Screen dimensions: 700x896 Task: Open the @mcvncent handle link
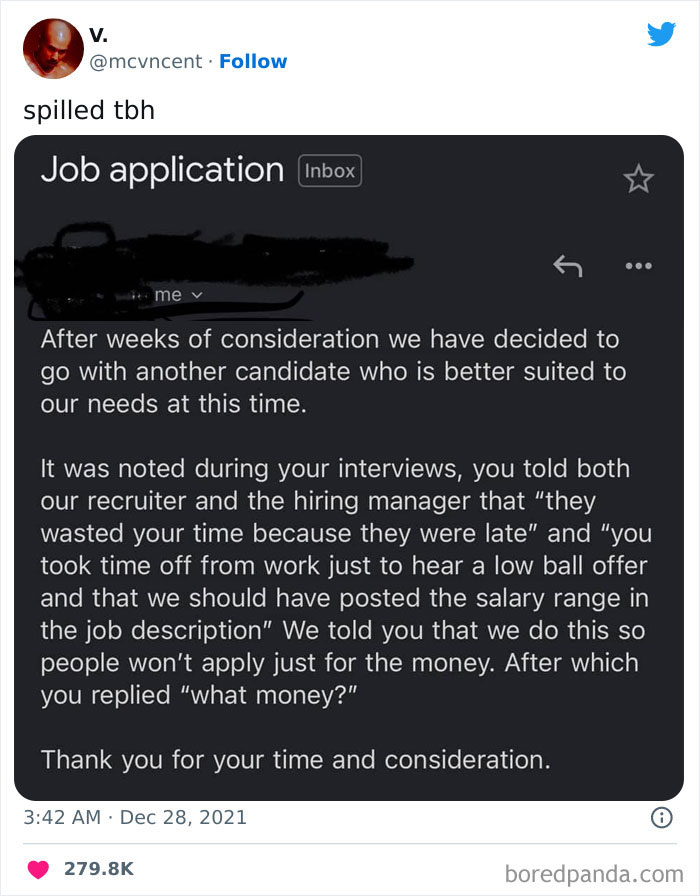pyautogui.click(x=148, y=61)
